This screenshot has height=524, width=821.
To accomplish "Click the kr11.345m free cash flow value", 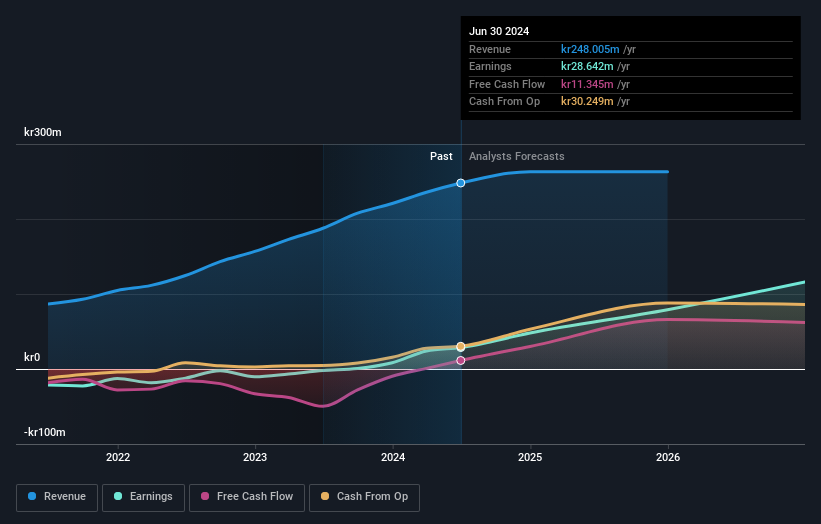I will [x=587, y=84].
